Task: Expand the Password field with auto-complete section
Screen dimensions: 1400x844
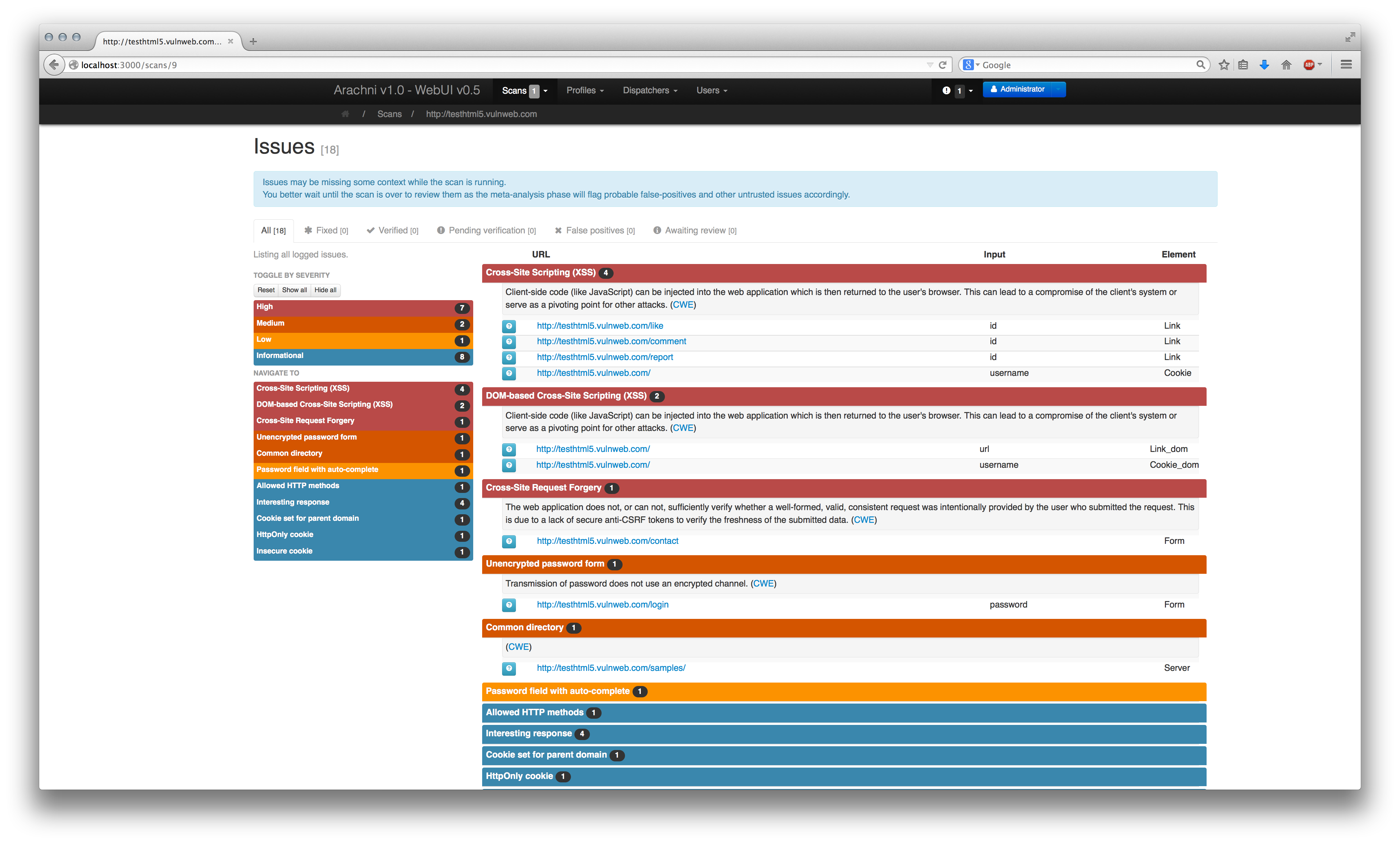Action: point(844,692)
